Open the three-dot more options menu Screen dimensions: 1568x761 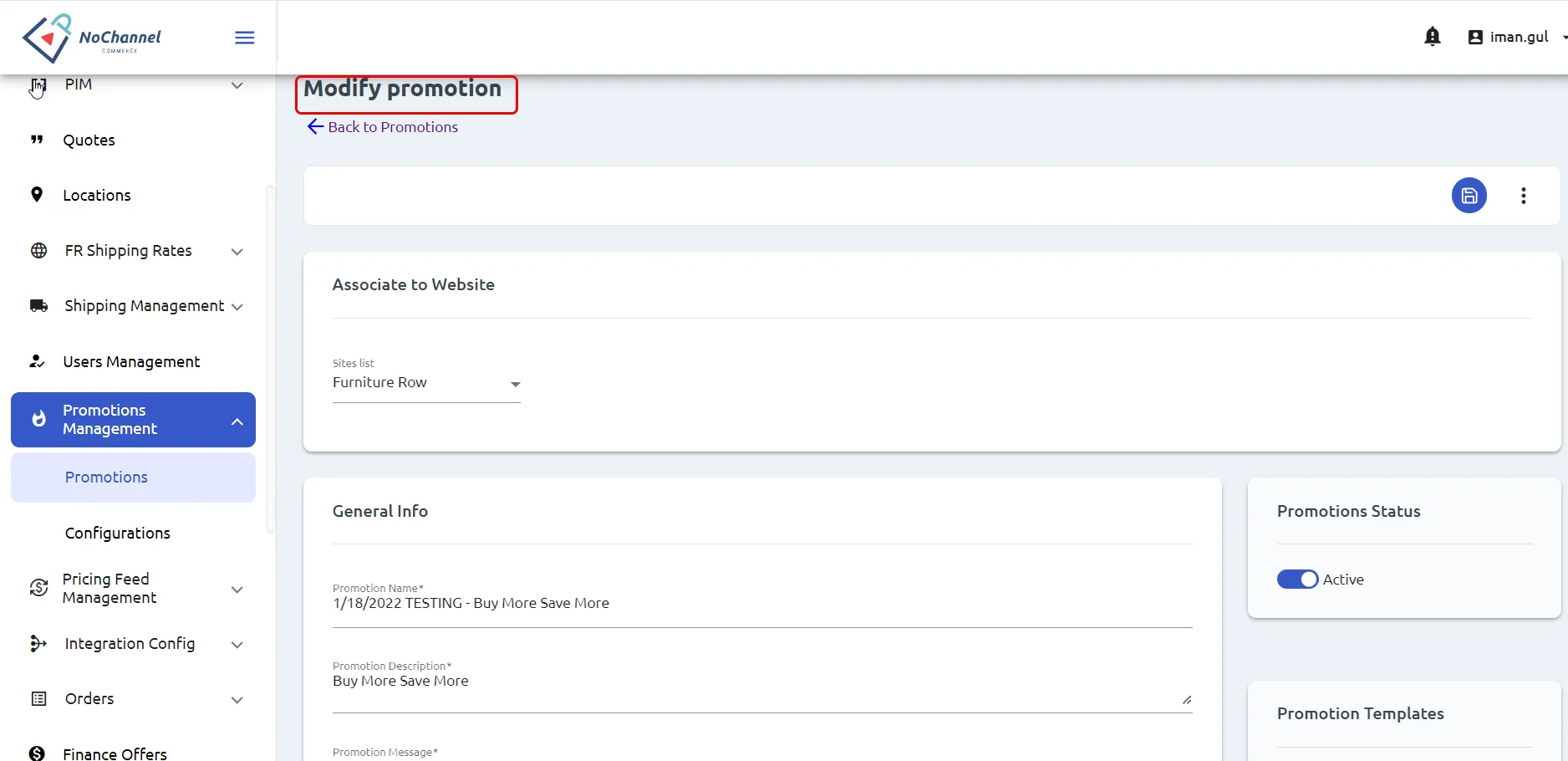[1524, 196]
